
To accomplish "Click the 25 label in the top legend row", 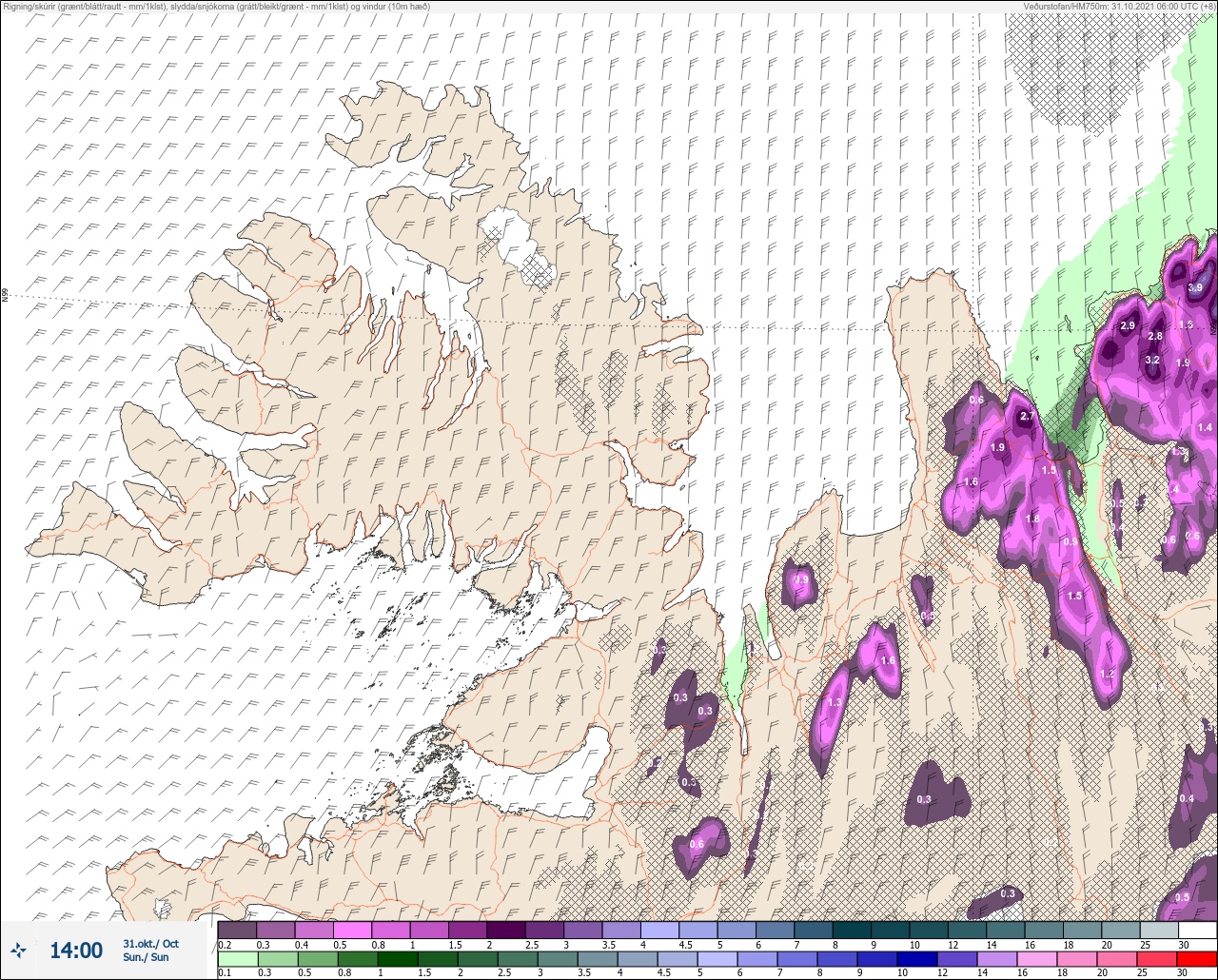I will (x=1145, y=944).
